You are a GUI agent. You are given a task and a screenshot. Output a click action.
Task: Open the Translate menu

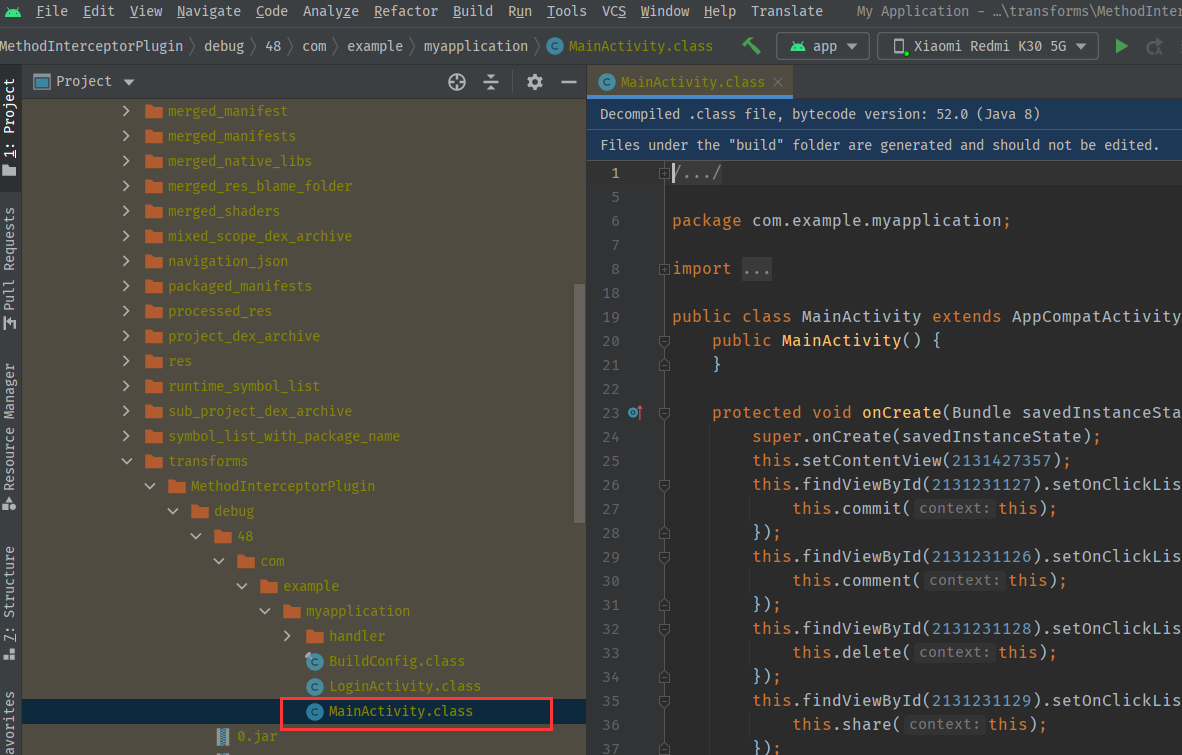786,11
